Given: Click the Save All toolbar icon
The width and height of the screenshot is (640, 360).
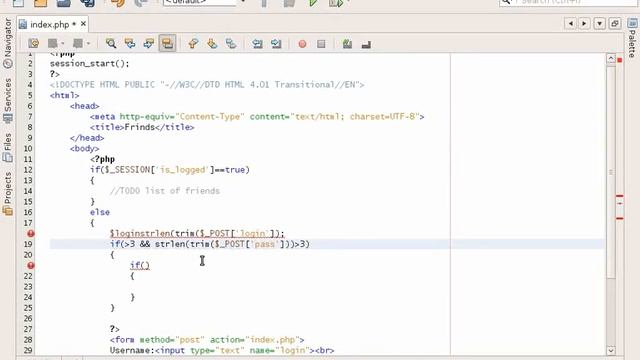Looking at the screenshot, I should 87,3.
